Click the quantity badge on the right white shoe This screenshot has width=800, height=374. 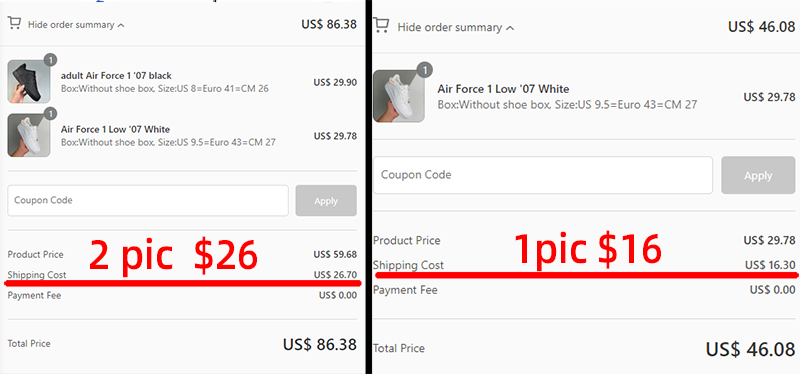pyautogui.click(x=425, y=70)
